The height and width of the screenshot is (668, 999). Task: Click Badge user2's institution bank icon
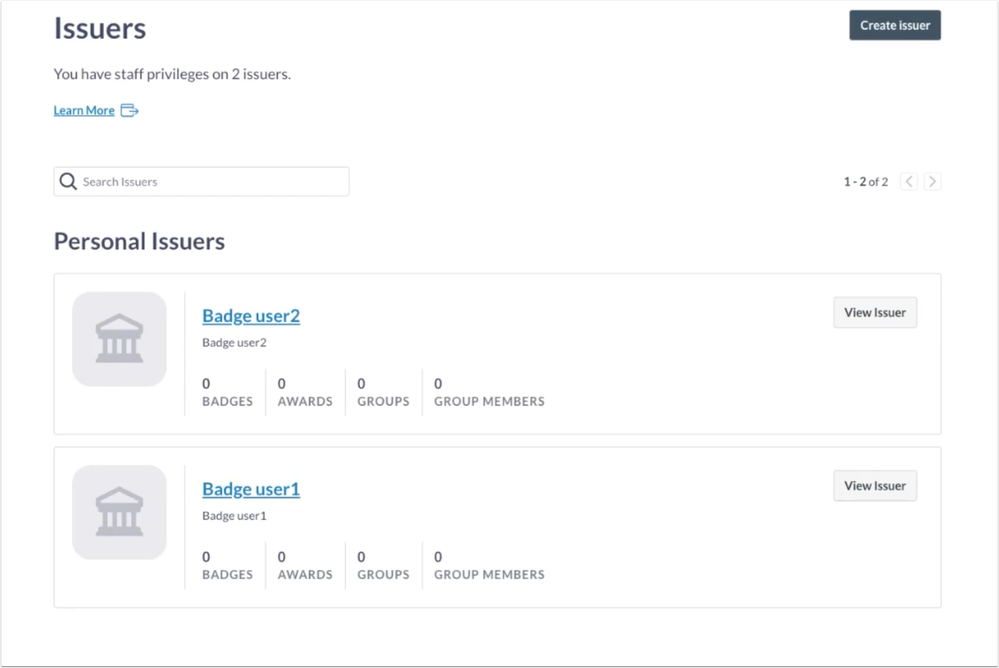(119, 339)
